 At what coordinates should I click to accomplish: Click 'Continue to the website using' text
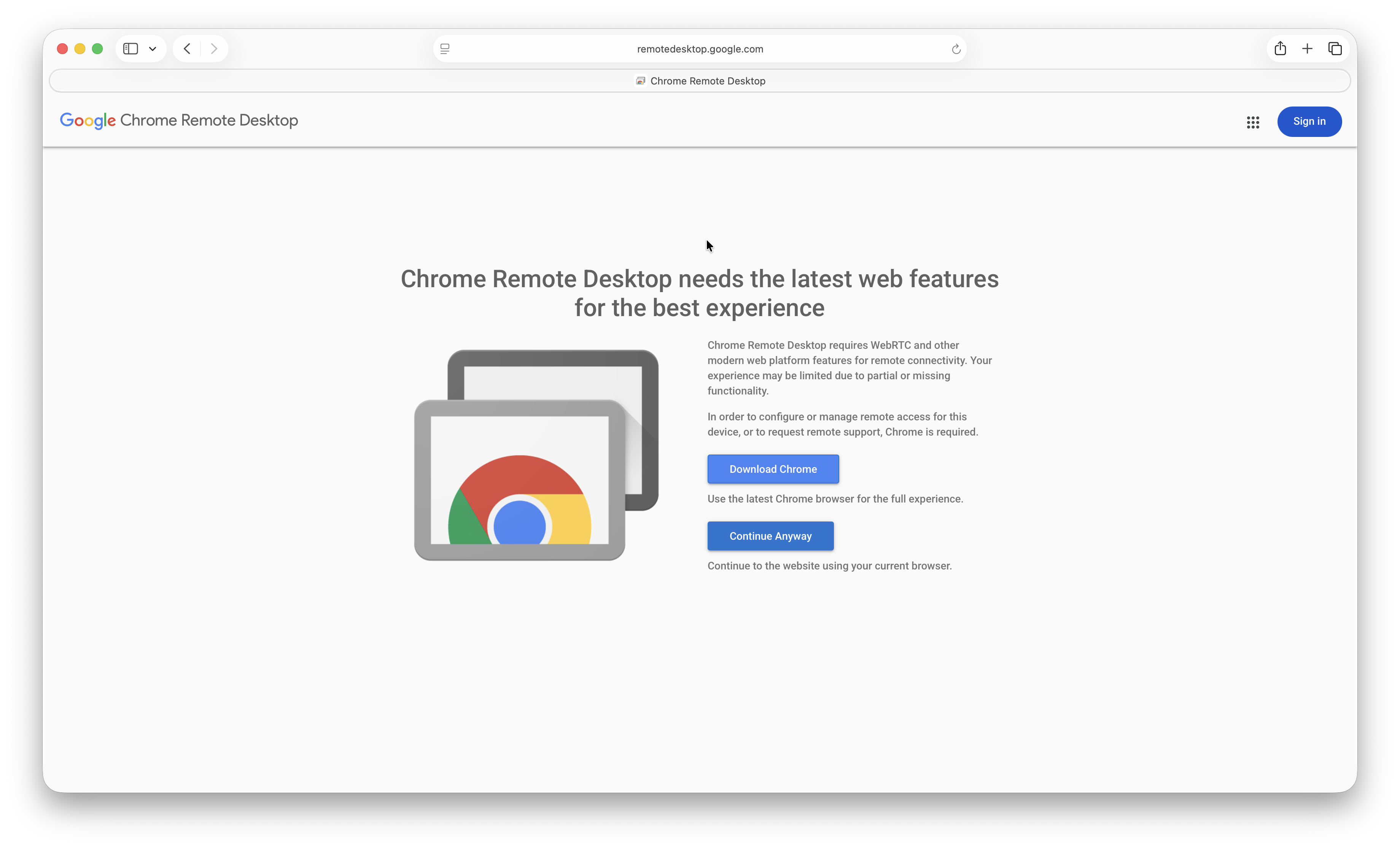click(829, 566)
